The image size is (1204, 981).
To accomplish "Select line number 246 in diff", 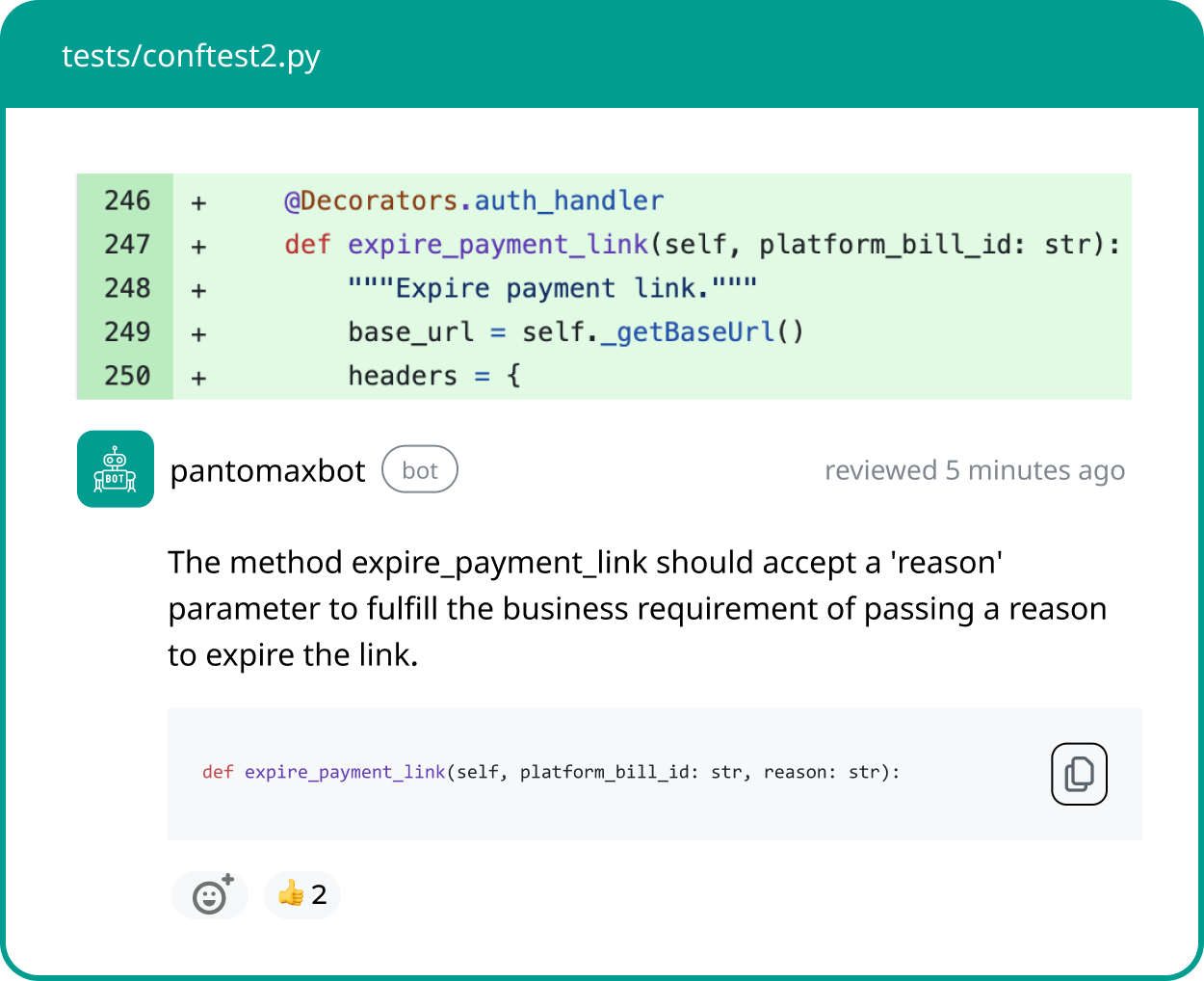I will (127, 200).
